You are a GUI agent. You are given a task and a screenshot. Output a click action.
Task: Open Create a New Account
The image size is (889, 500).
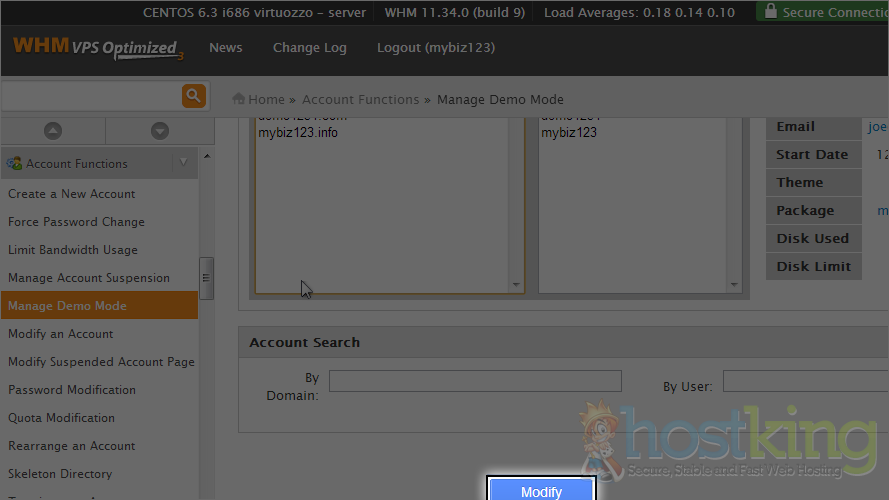click(72, 194)
